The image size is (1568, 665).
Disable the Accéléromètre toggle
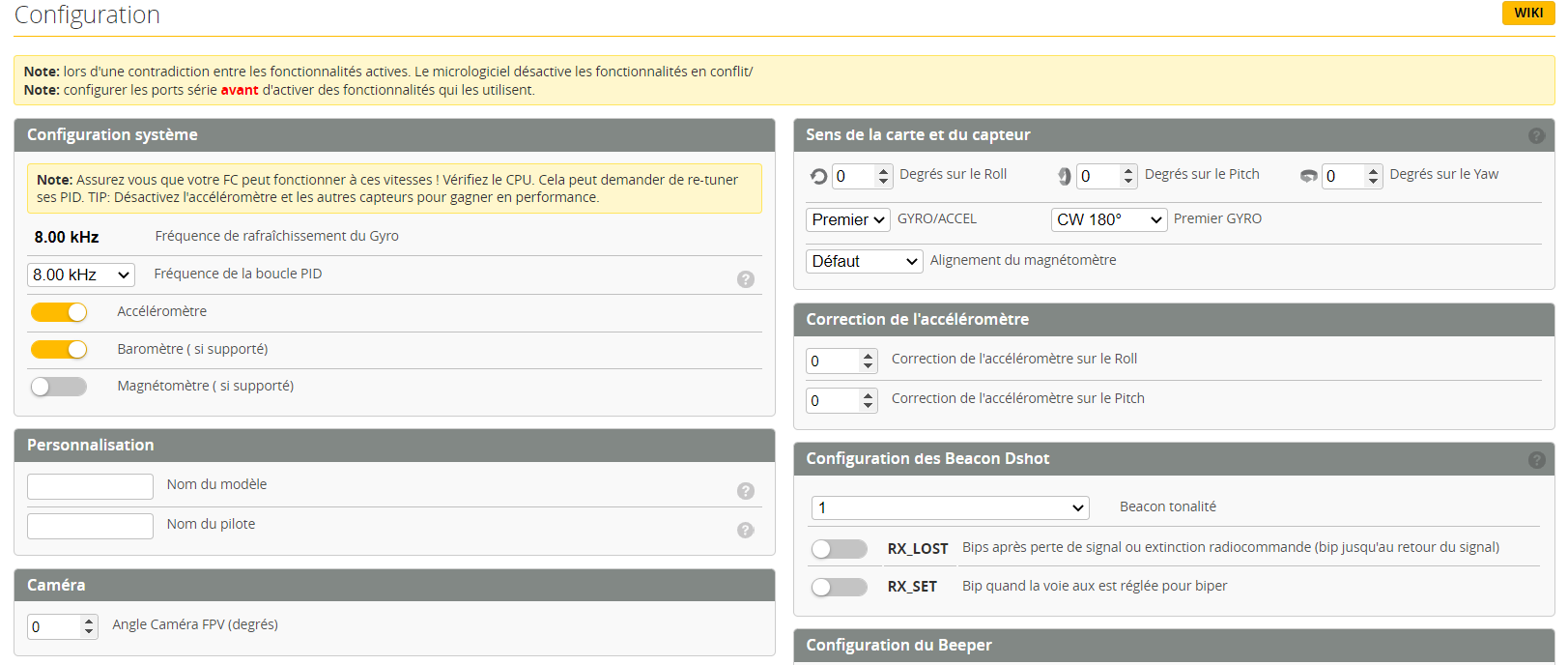click(59, 312)
